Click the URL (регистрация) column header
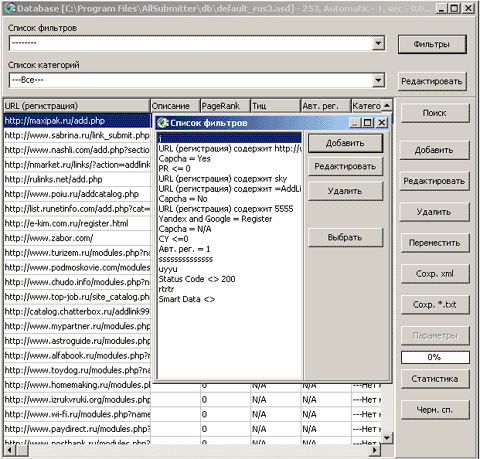Viewport: 480px width, 459px height. pyautogui.click(x=77, y=106)
